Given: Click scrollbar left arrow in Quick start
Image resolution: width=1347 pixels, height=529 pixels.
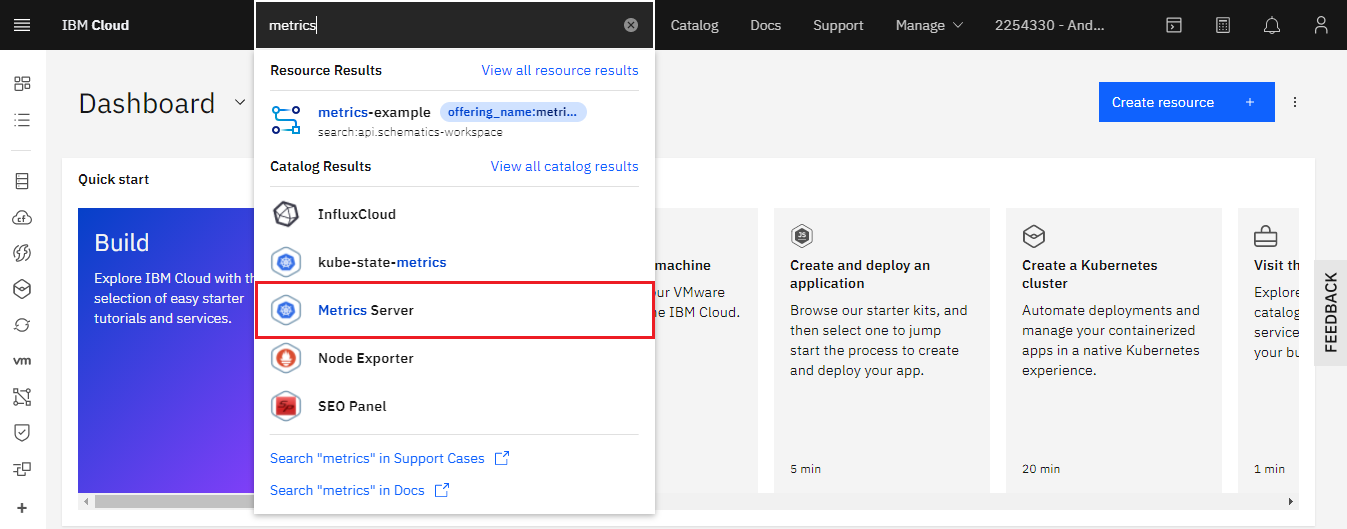Looking at the screenshot, I should 85,501.
